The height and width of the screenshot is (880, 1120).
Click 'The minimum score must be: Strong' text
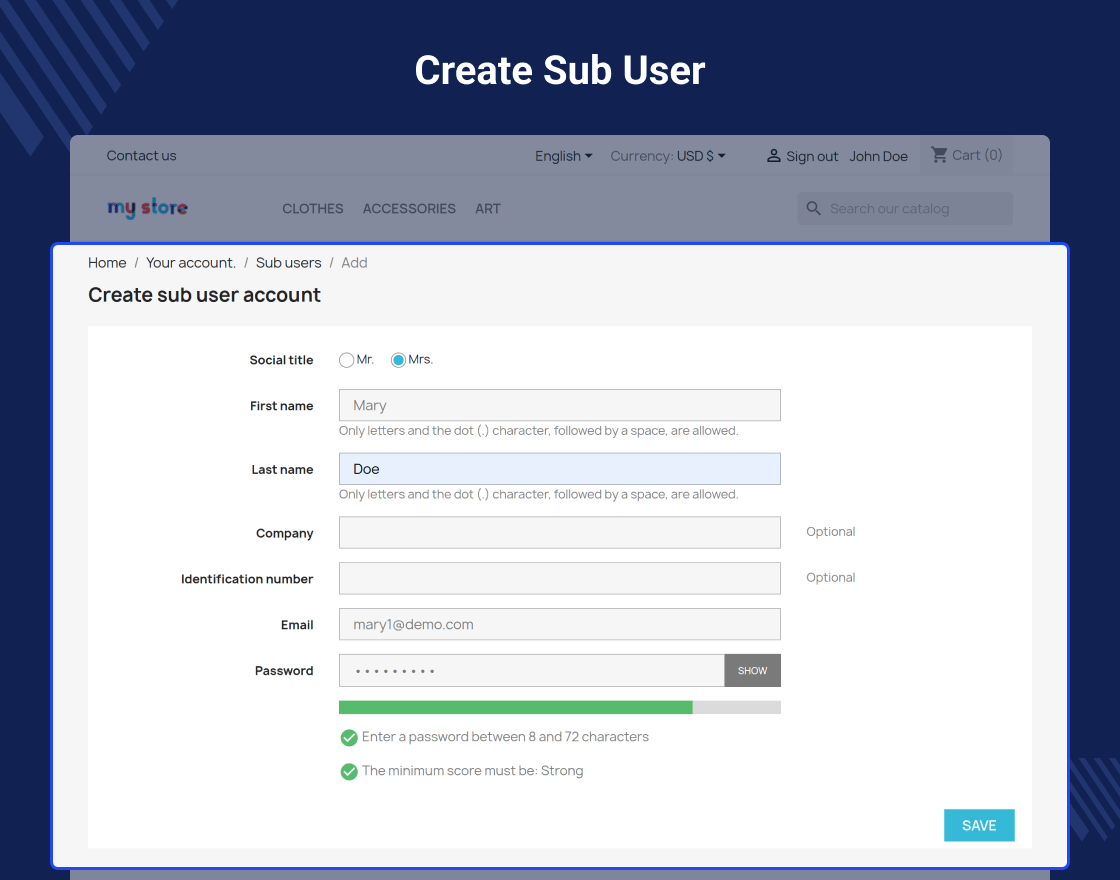[x=472, y=771]
